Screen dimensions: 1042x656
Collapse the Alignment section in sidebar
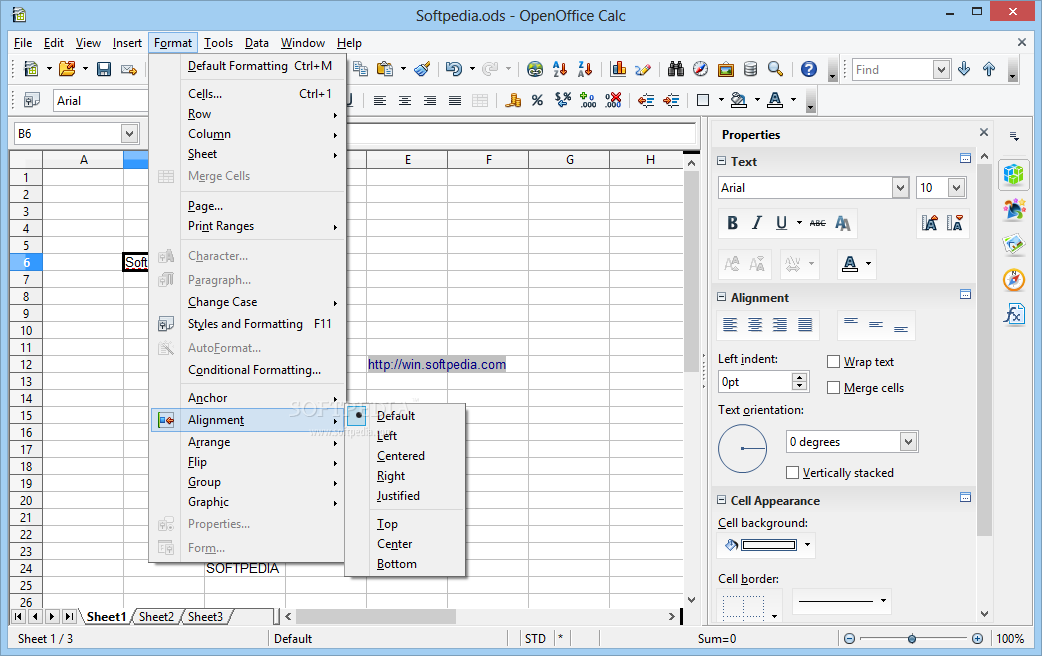[722, 297]
